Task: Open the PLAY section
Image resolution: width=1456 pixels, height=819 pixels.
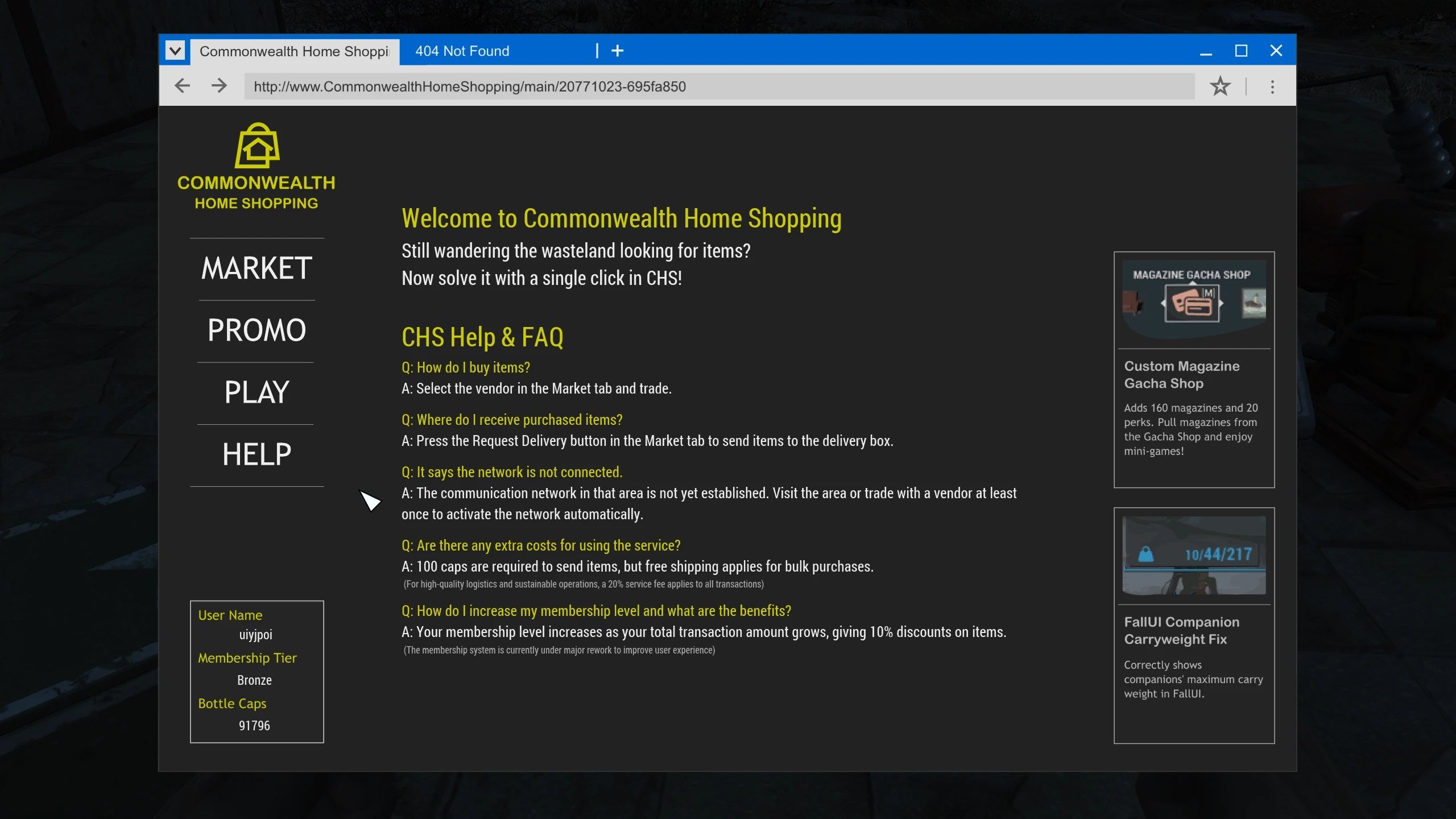Action: (257, 392)
